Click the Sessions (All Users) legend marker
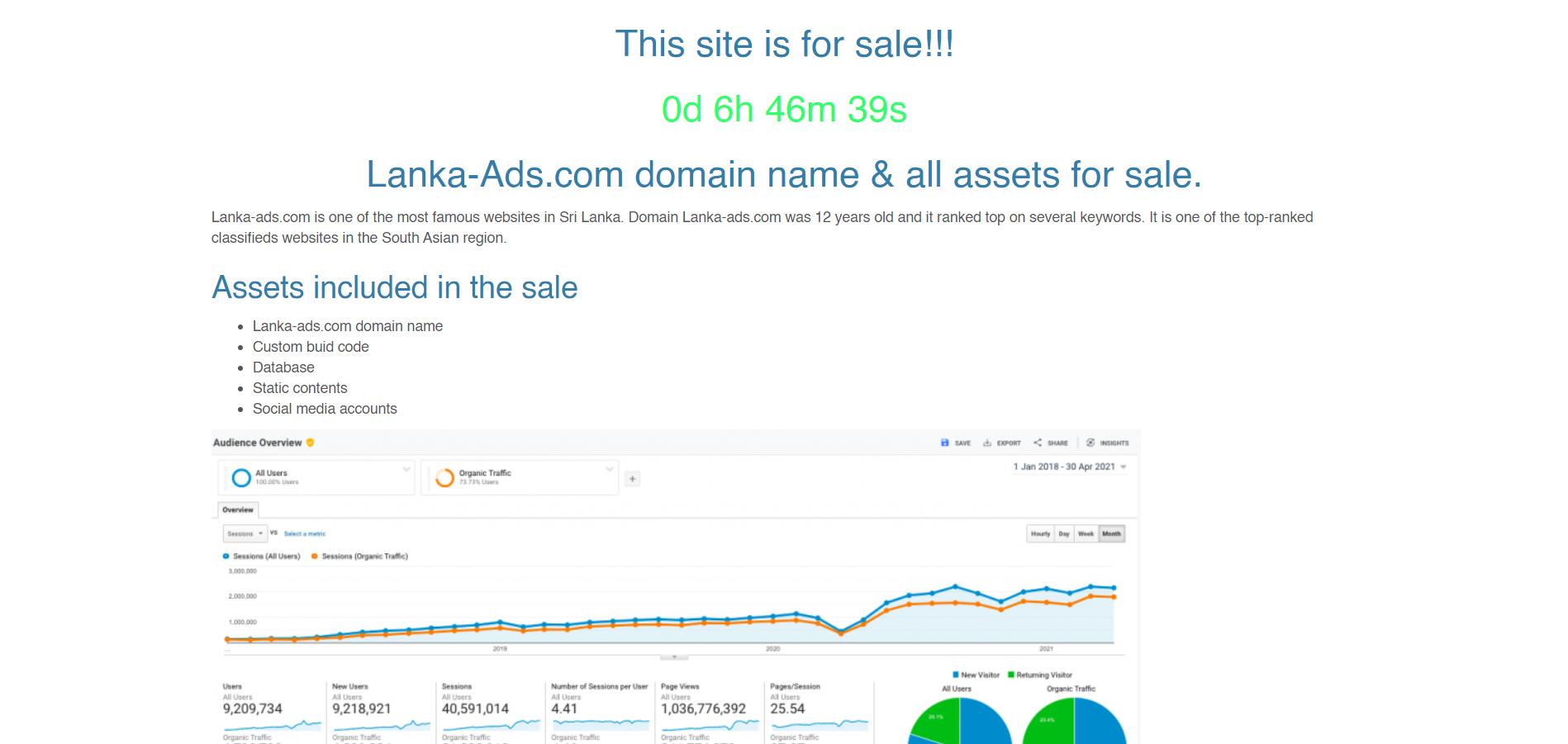 coord(226,557)
